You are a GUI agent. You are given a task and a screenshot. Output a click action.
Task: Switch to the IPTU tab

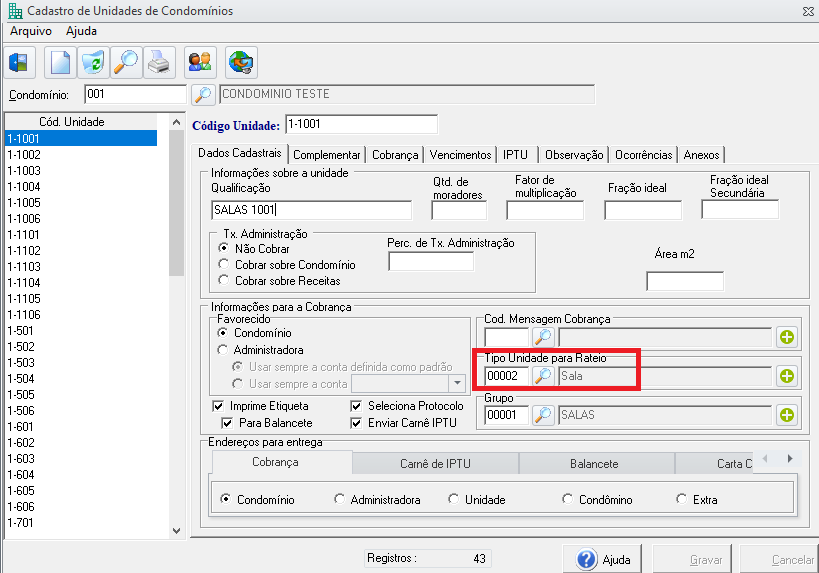tap(515, 155)
